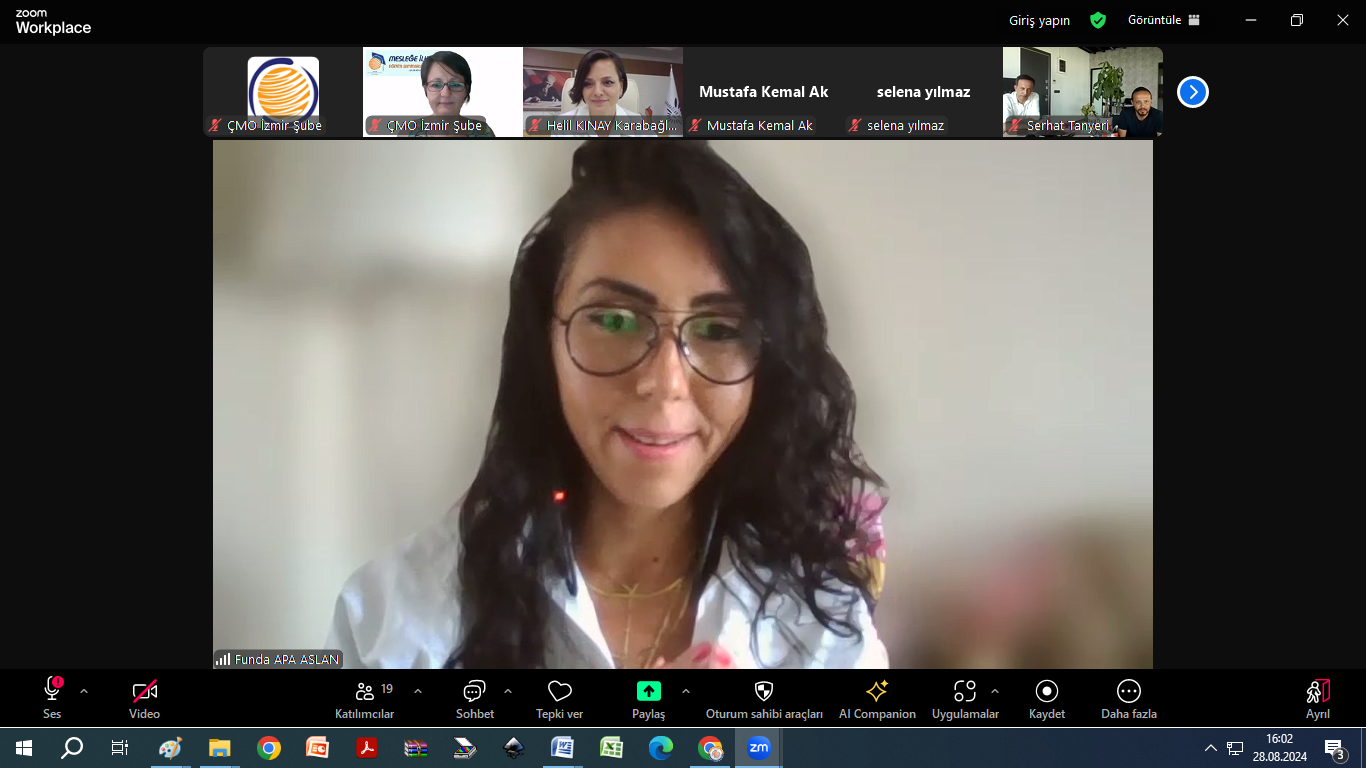Show next participants with blue arrow

tap(1192, 92)
